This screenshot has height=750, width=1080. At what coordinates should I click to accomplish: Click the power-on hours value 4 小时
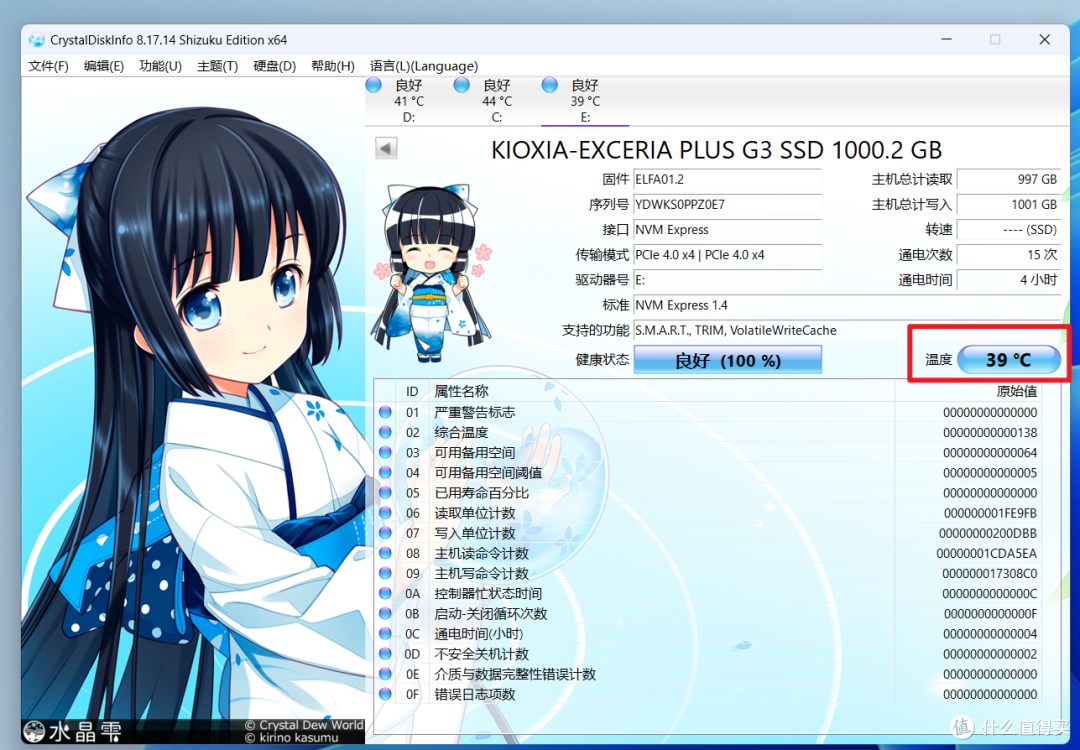pyautogui.click(x=1009, y=280)
